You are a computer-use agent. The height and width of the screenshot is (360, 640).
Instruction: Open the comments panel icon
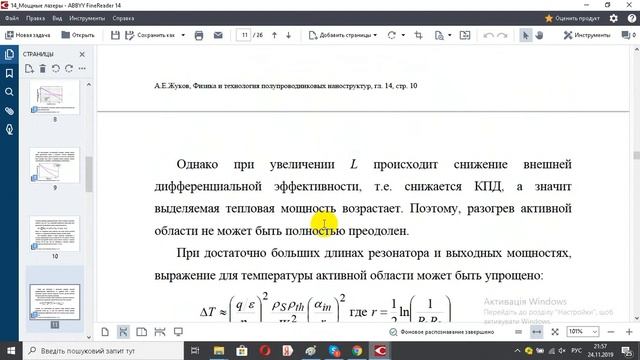point(626,35)
